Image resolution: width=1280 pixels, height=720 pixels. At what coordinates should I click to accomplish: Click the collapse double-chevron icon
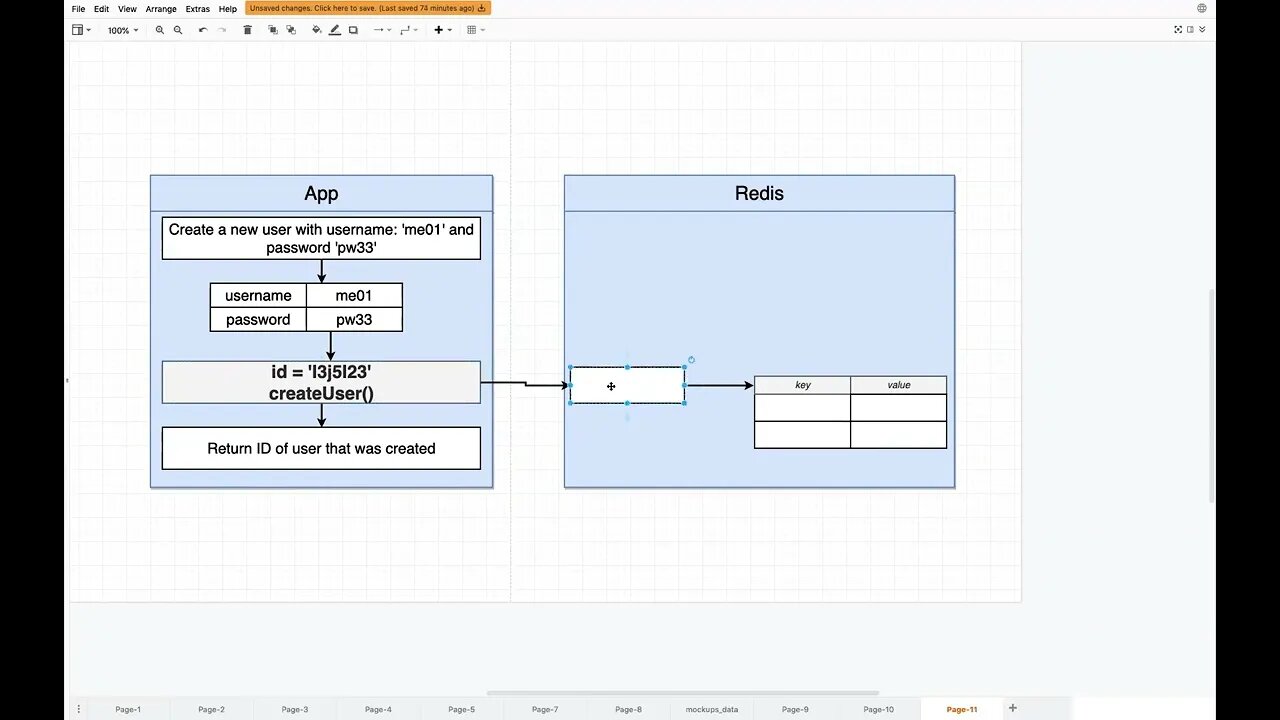[x=1202, y=30]
